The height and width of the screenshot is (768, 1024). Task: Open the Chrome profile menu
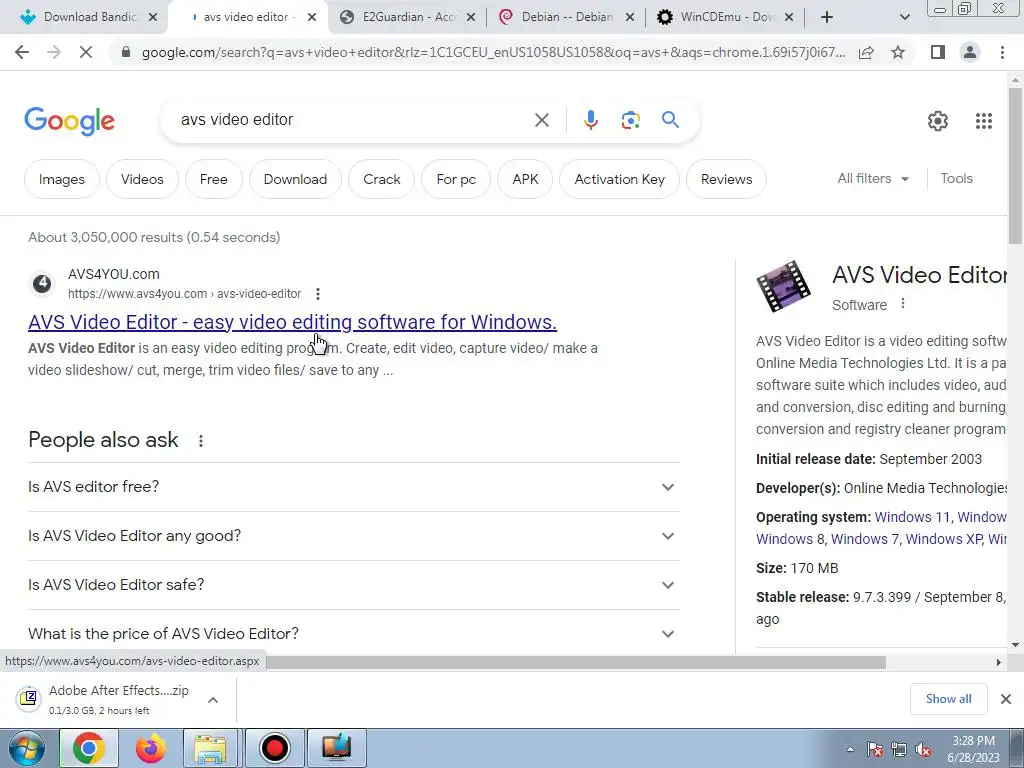[970, 52]
